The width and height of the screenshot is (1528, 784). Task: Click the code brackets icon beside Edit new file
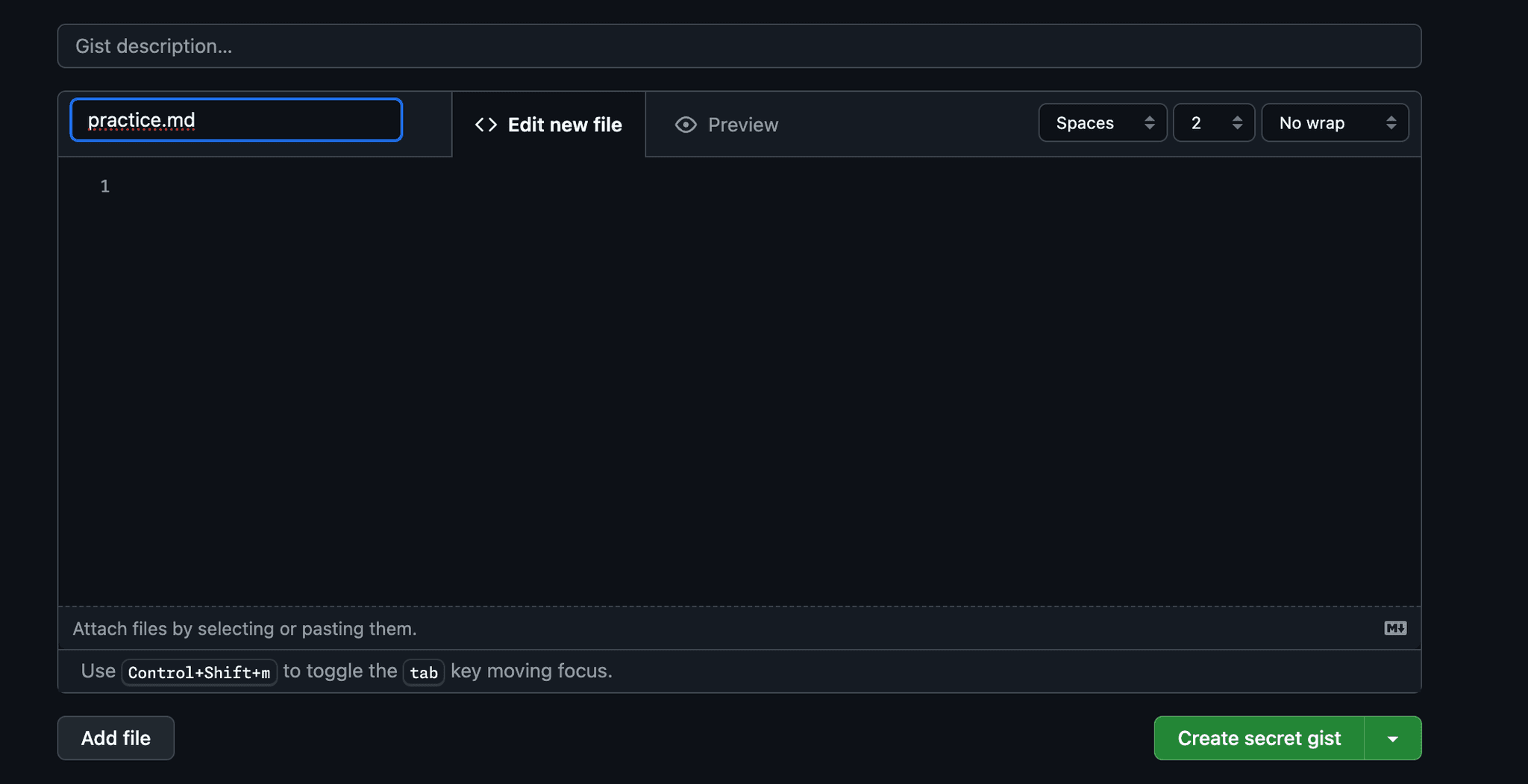click(486, 125)
